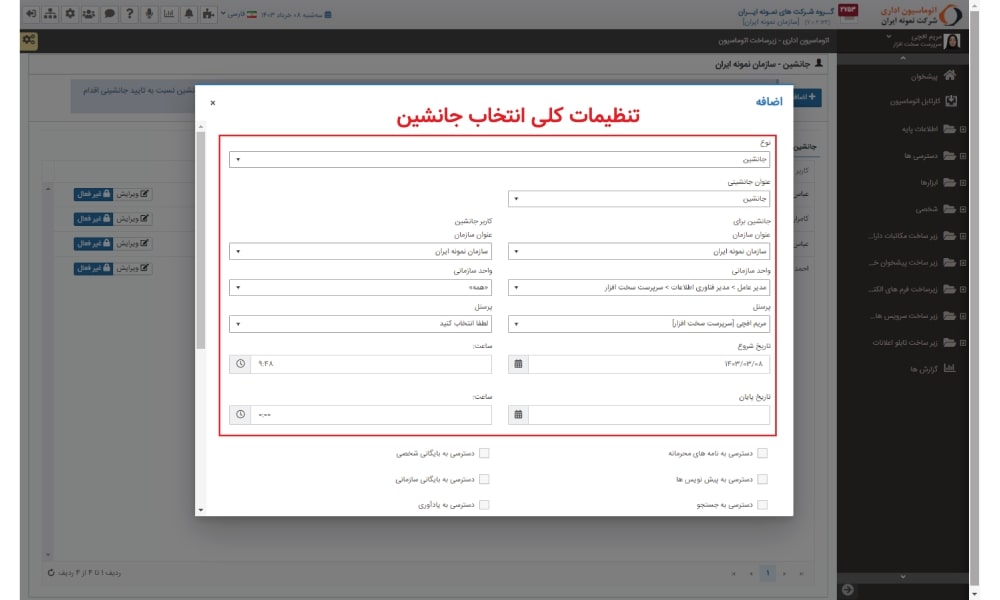
Task: Click the organization chart icon in the toolbar
Action: (x=50, y=13)
